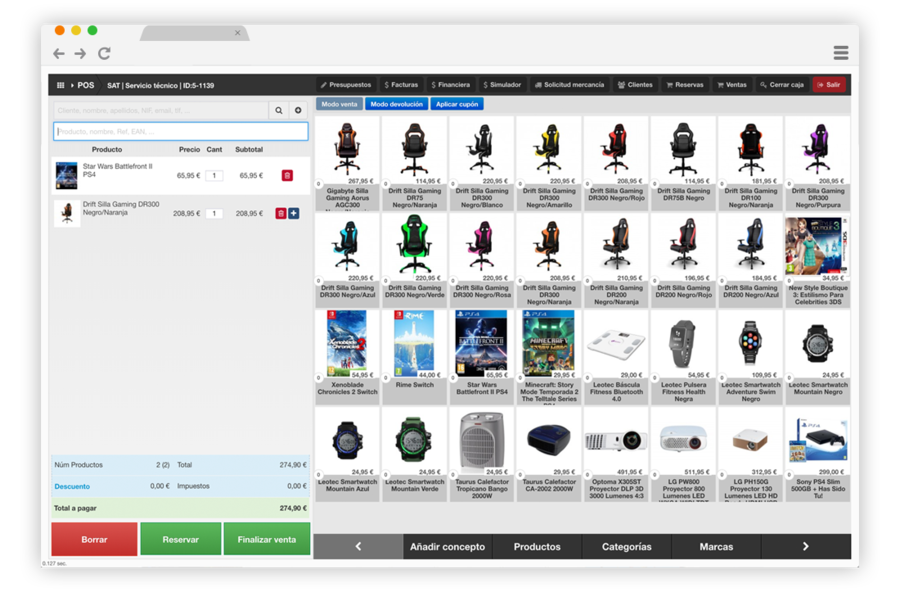Click blue plus icon on Drift DR300 row
Viewport: 900px width, 601px height.
(293, 214)
